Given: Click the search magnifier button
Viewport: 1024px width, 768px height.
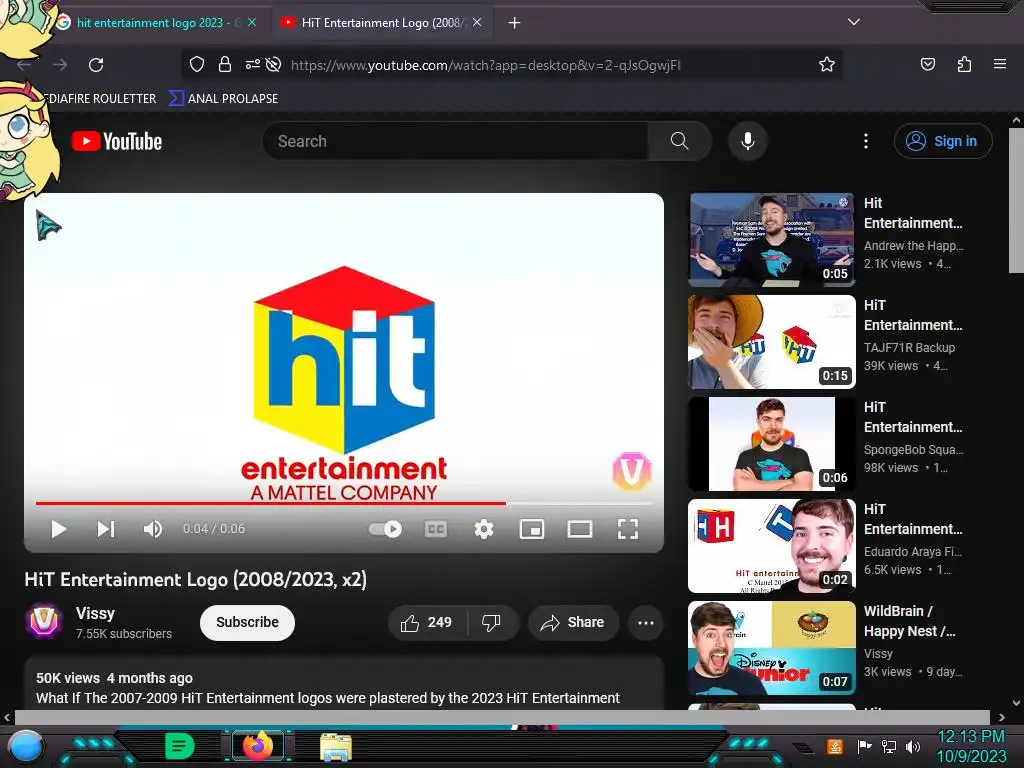Looking at the screenshot, I should [679, 141].
